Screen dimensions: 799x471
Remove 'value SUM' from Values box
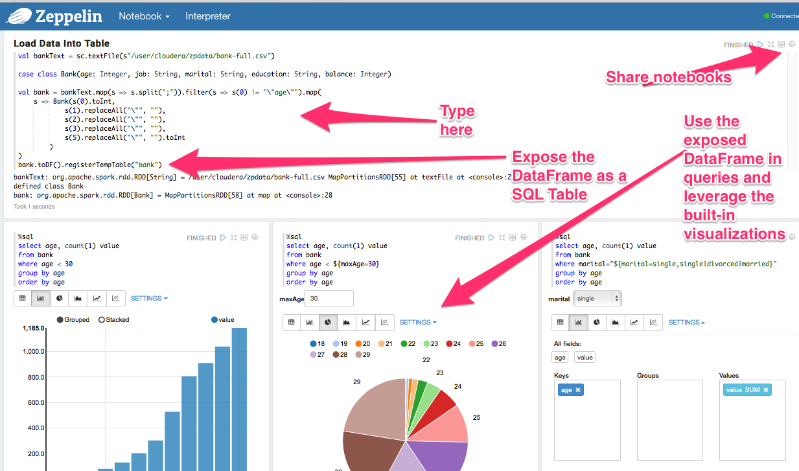[x=765, y=390]
